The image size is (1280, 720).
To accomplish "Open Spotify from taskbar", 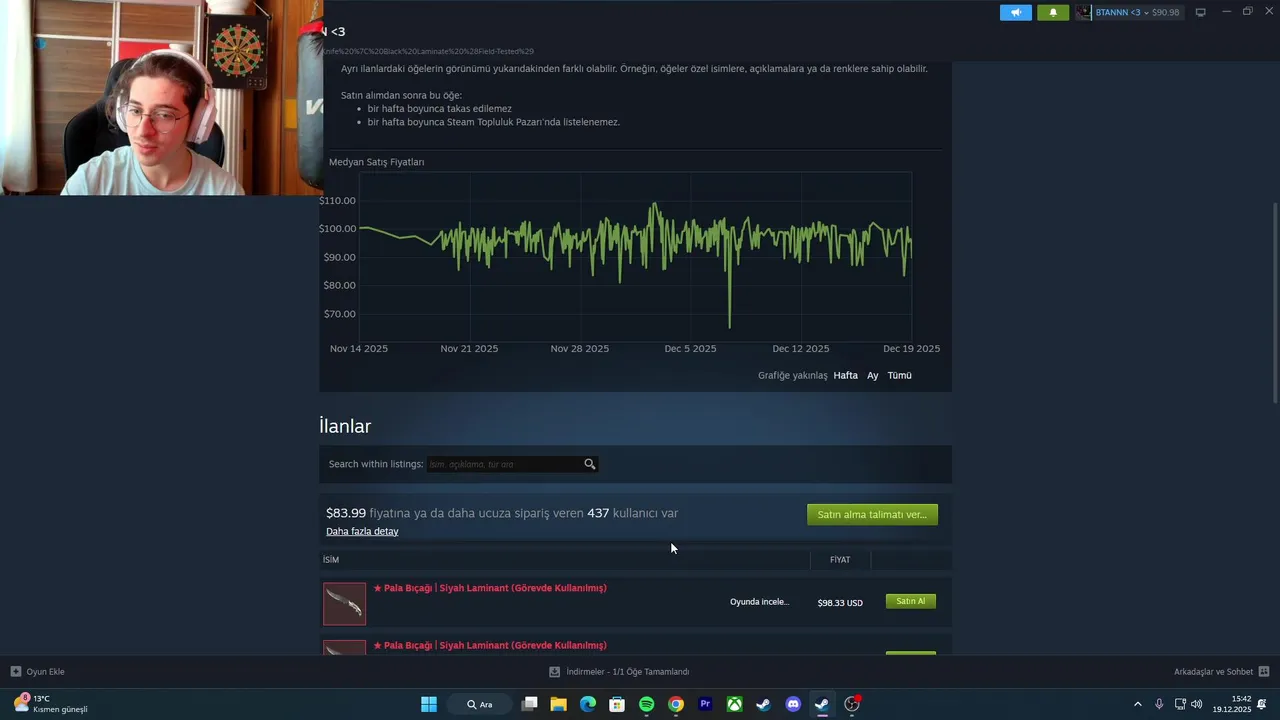I will pos(646,704).
